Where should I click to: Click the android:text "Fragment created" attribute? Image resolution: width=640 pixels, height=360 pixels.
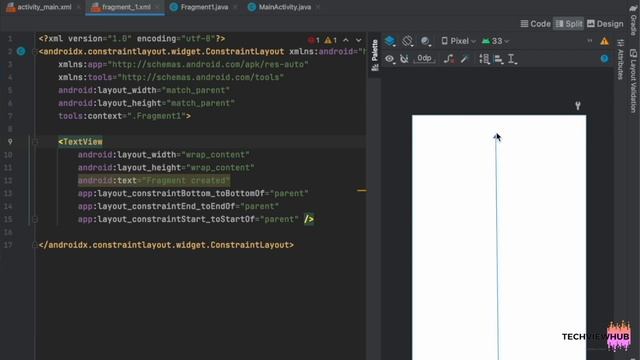point(154,180)
